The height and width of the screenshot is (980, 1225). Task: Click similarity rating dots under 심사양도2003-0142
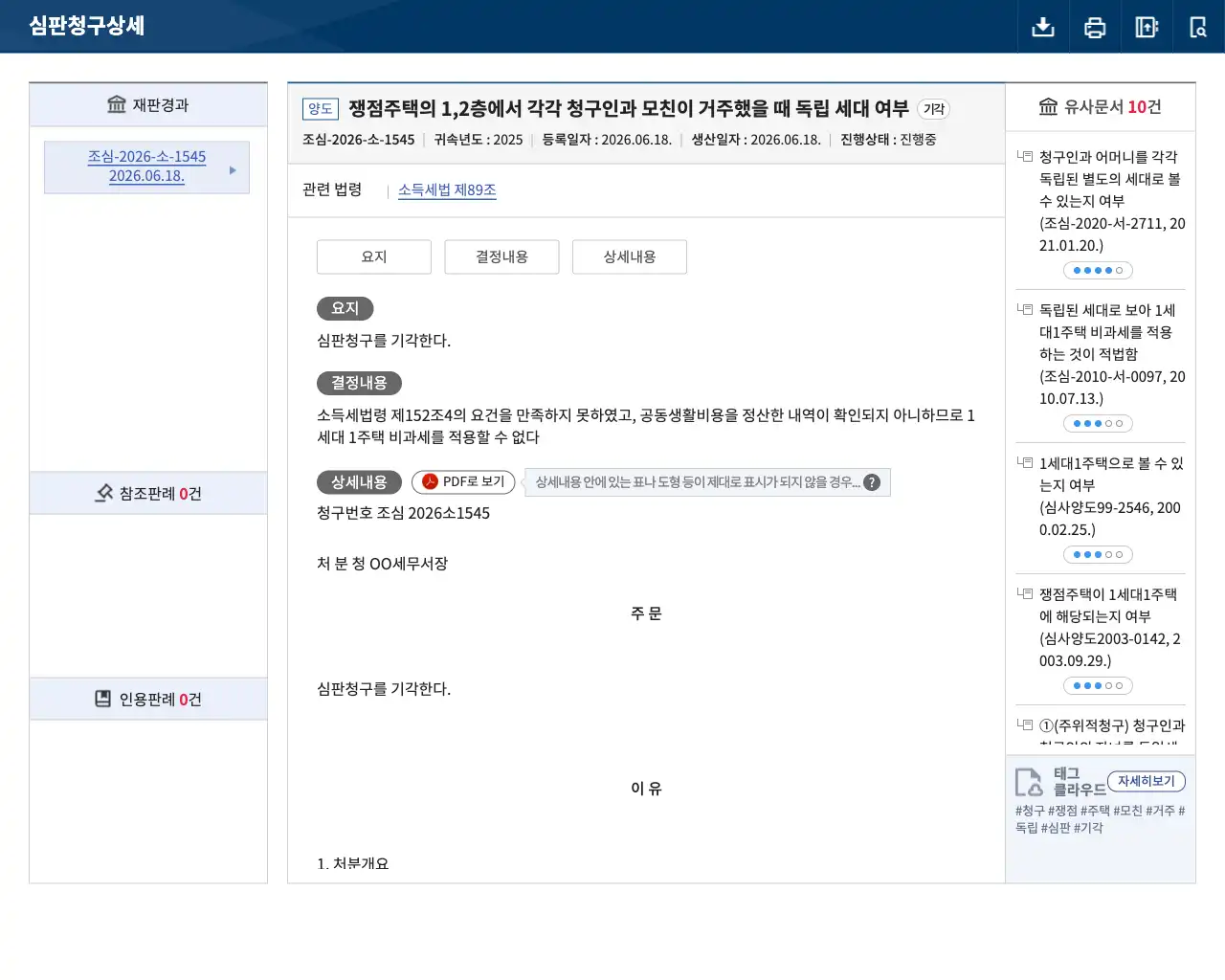tap(1099, 685)
